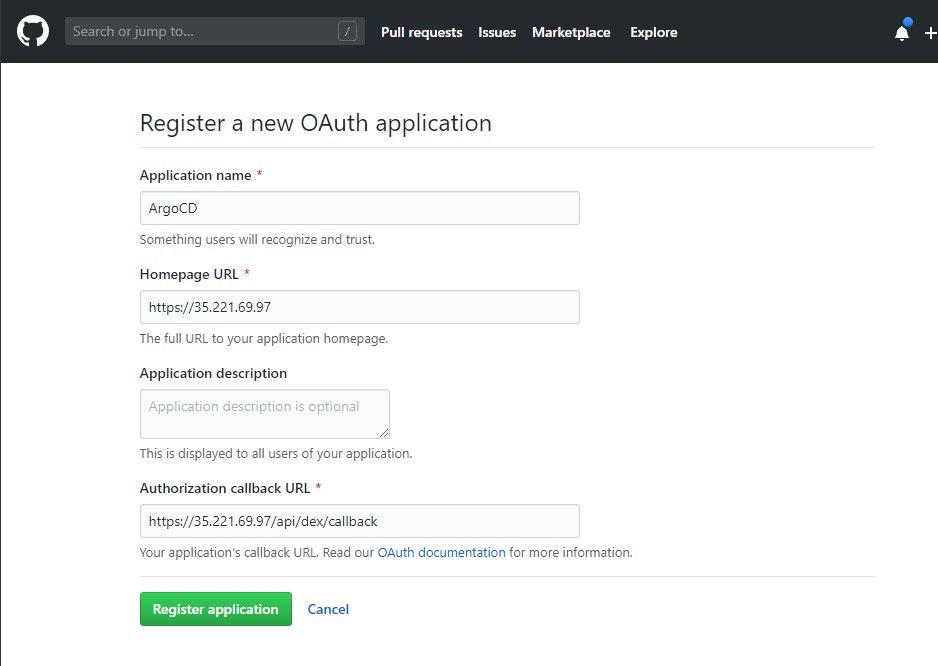Screen dimensions: 938x666
Task: Click the Homepage URL label
Action: click(x=188, y=274)
